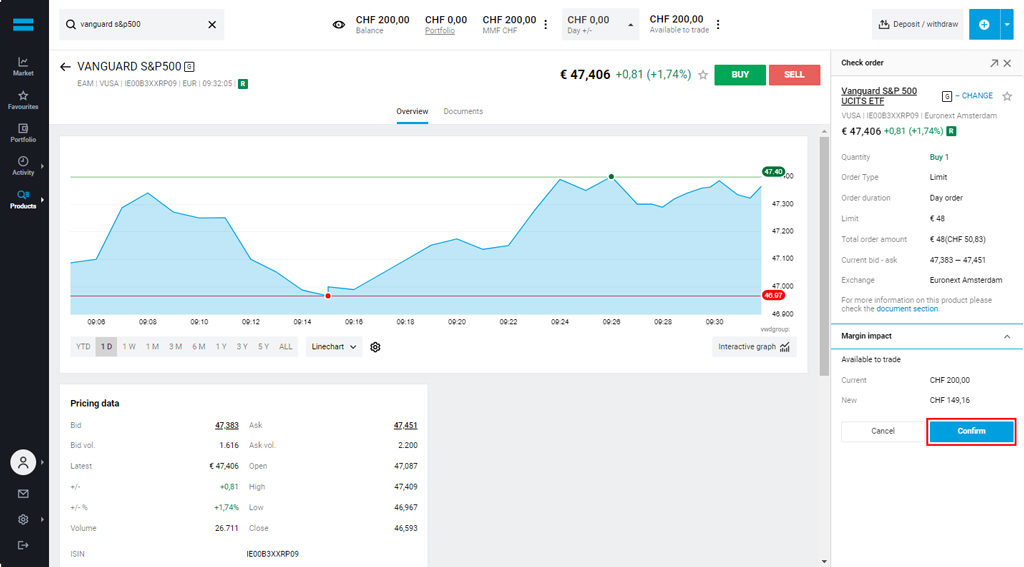The height and width of the screenshot is (567, 1024).
Task: Confirm the order
Action: [x=971, y=431]
